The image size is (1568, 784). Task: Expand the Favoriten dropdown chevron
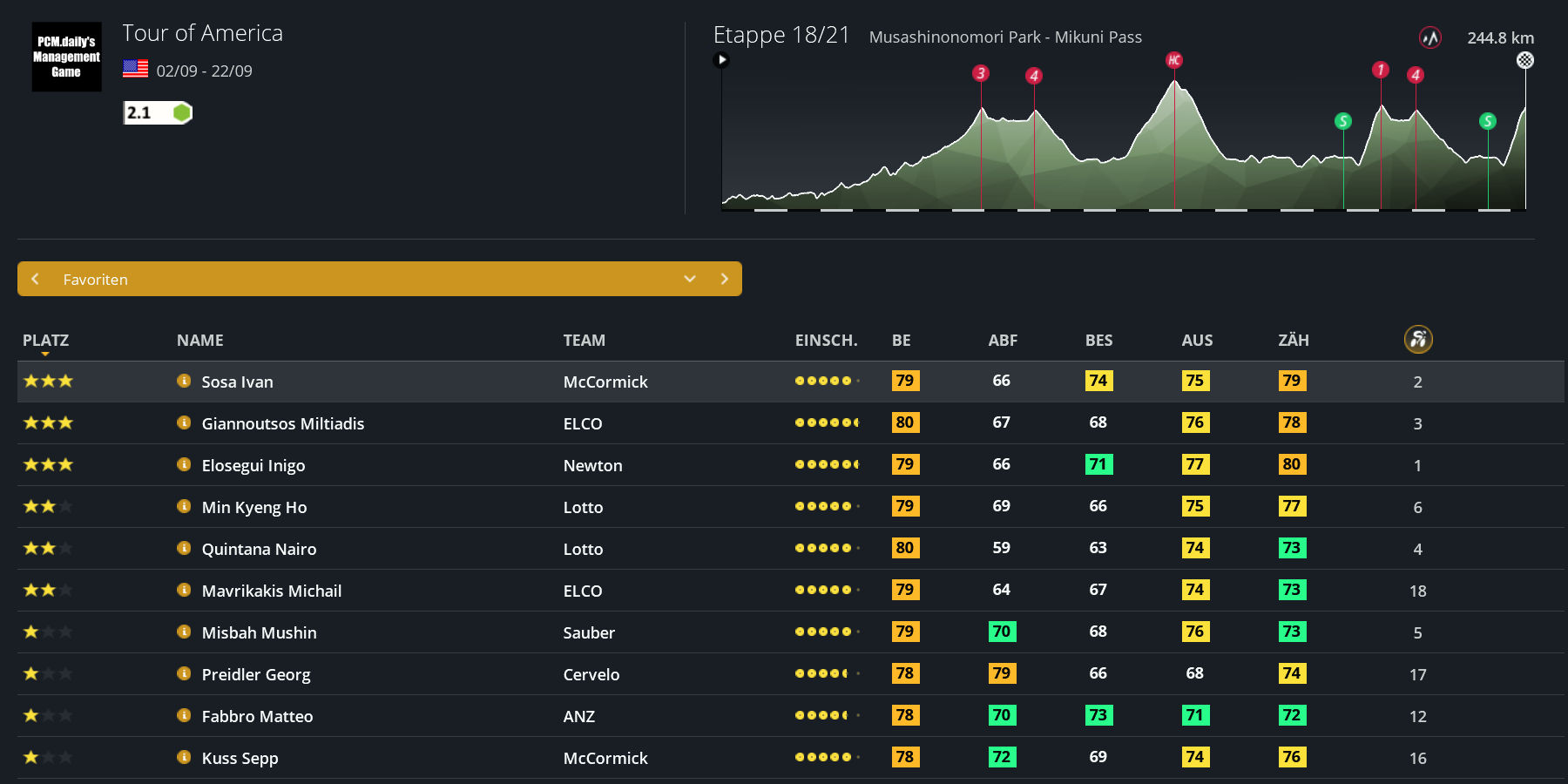click(x=689, y=279)
